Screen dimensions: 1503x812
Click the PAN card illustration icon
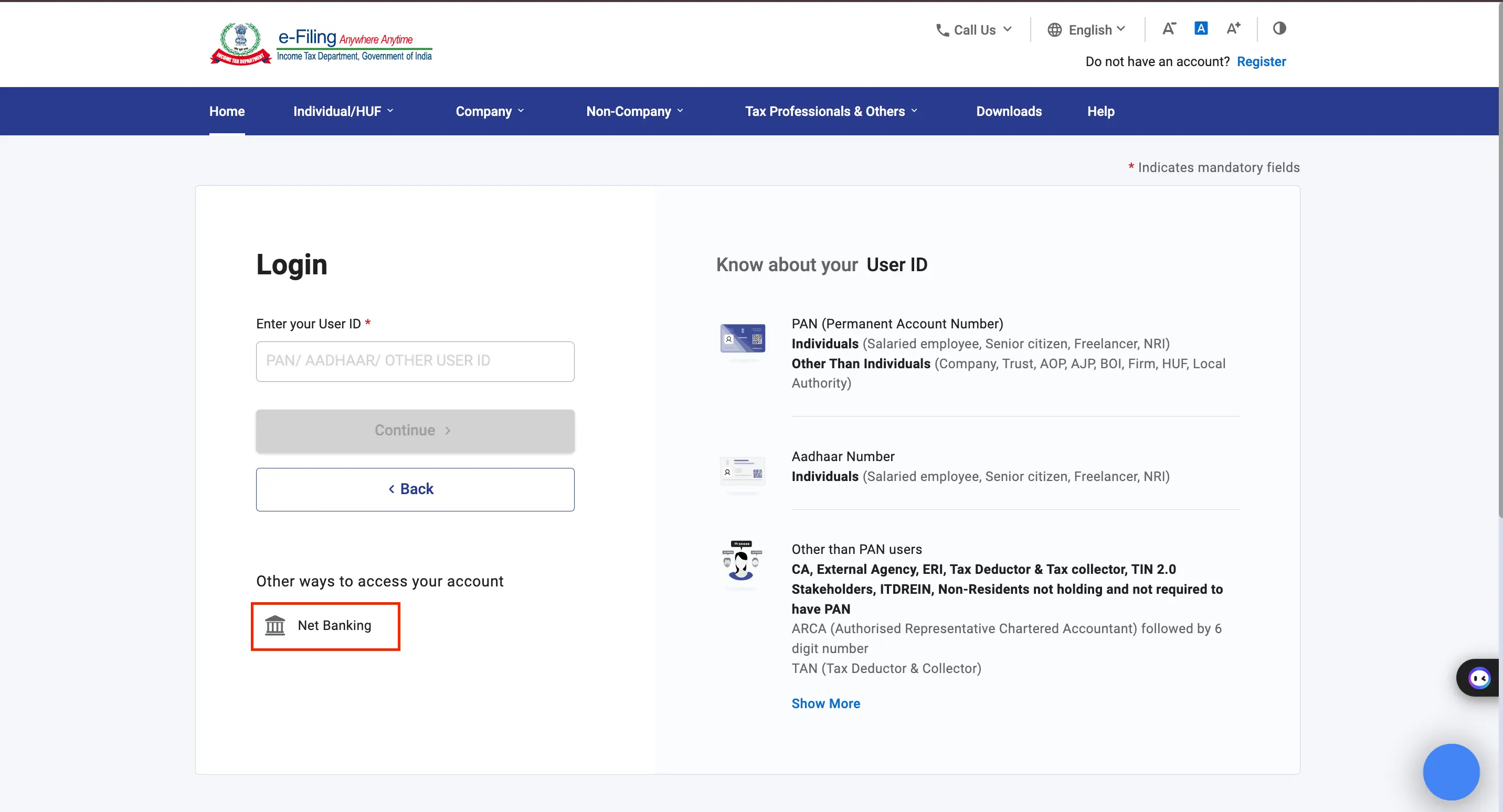tap(742, 338)
